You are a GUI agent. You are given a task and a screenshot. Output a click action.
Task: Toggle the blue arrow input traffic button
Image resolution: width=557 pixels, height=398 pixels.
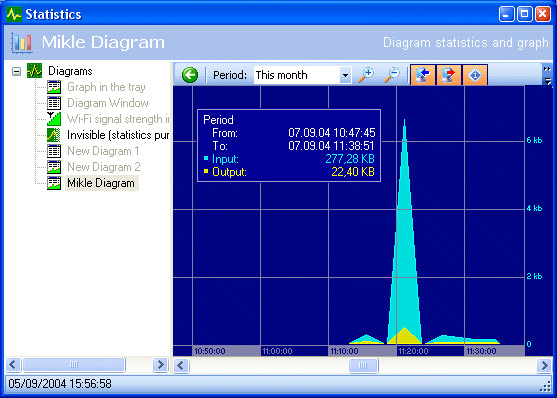coord(423,75)
